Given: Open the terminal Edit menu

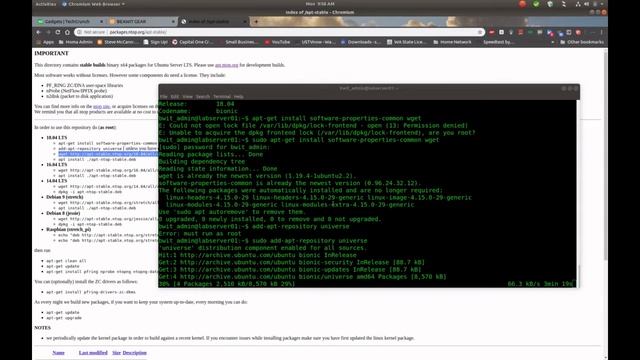Looking at the screenshot, I should (x=175, y=97).
